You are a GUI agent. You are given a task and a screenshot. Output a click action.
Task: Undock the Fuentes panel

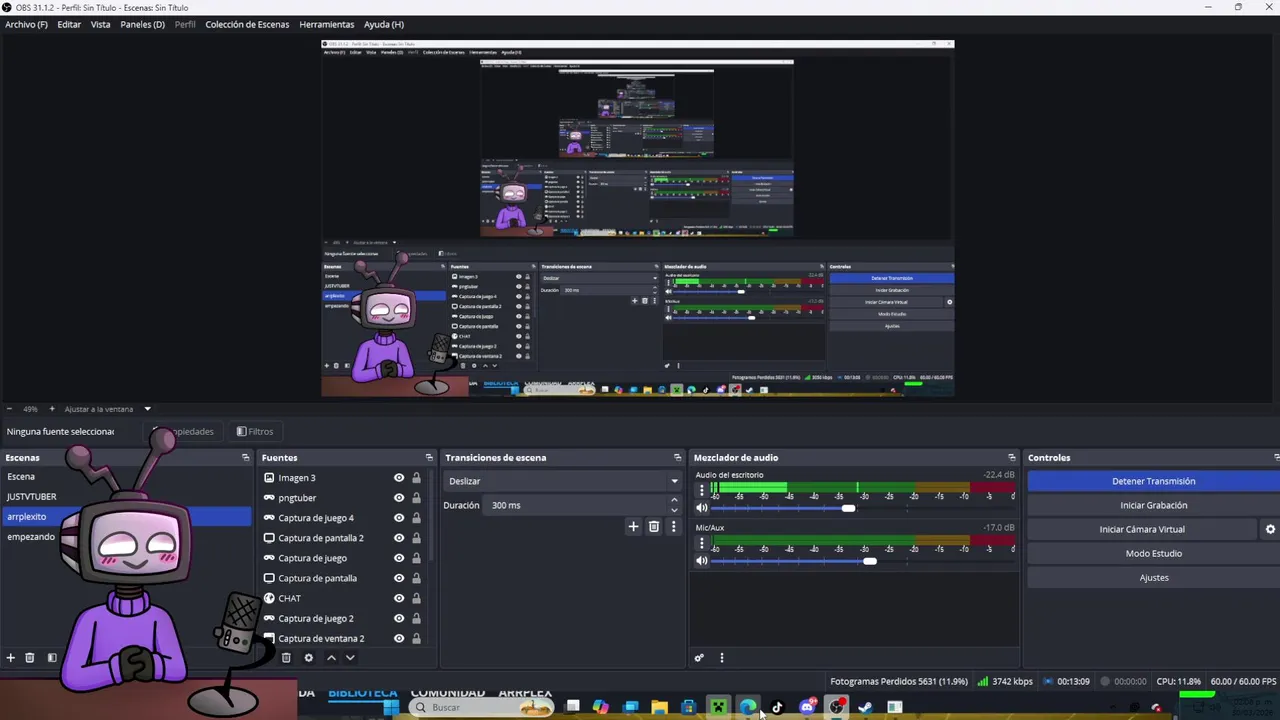pyautogui.click(x=429, y=458)
